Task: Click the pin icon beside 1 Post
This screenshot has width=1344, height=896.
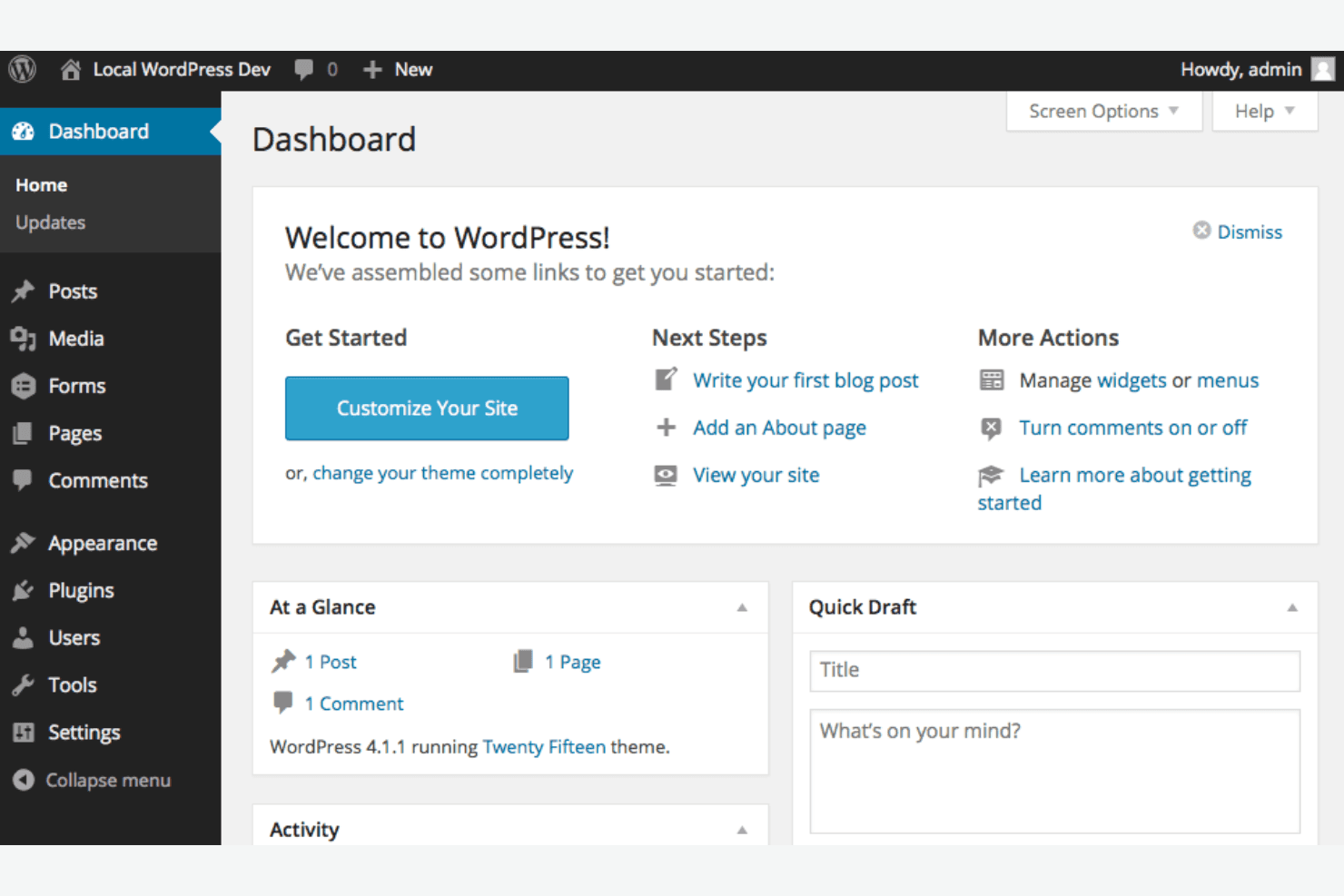Action: [x=284, y=661]
